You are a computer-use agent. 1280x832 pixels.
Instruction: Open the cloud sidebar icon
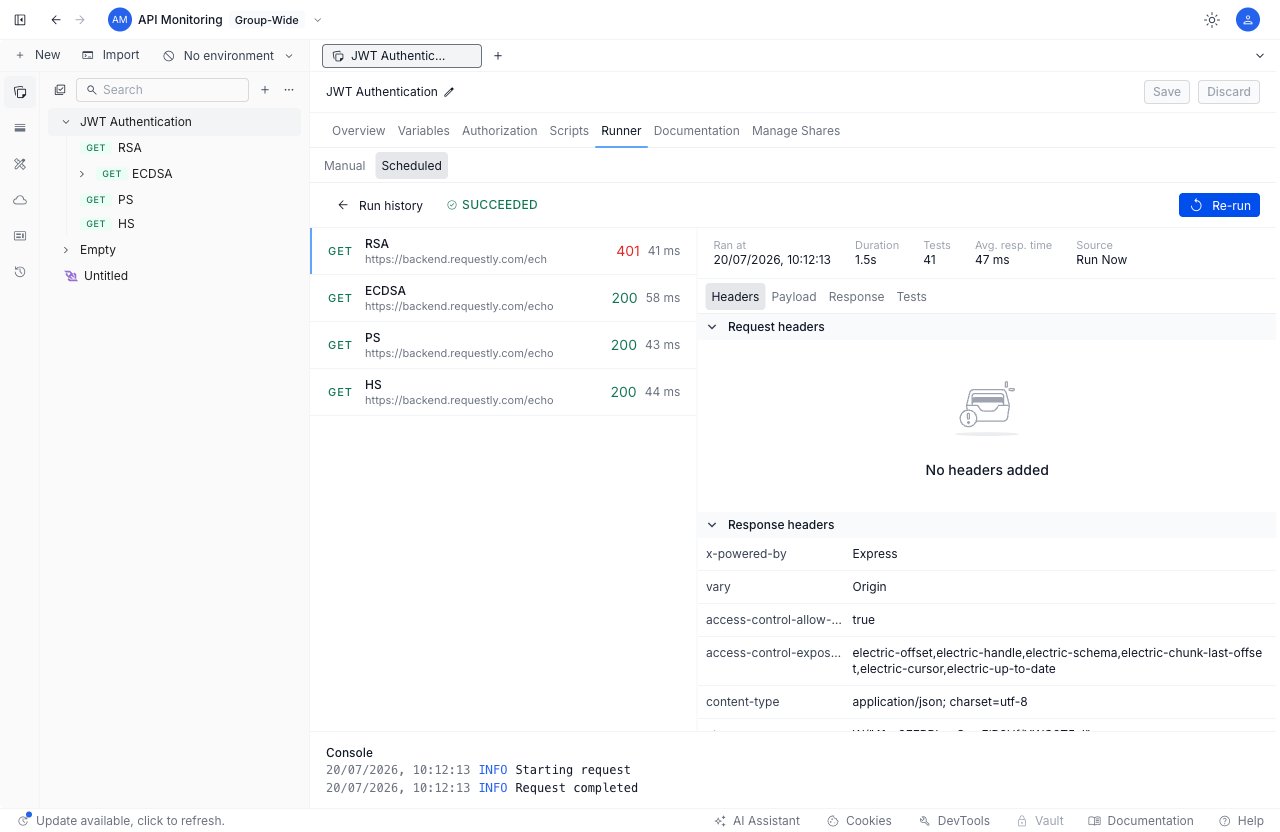(20, 200)
